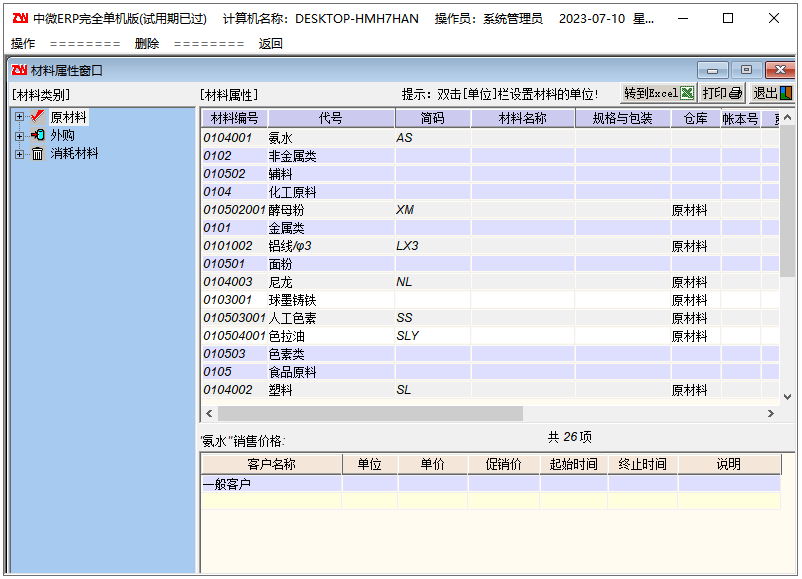This screenshot has width=802, height=579.
Task: Close the 材料属性窗口 with red X
Action: [780, 70]
